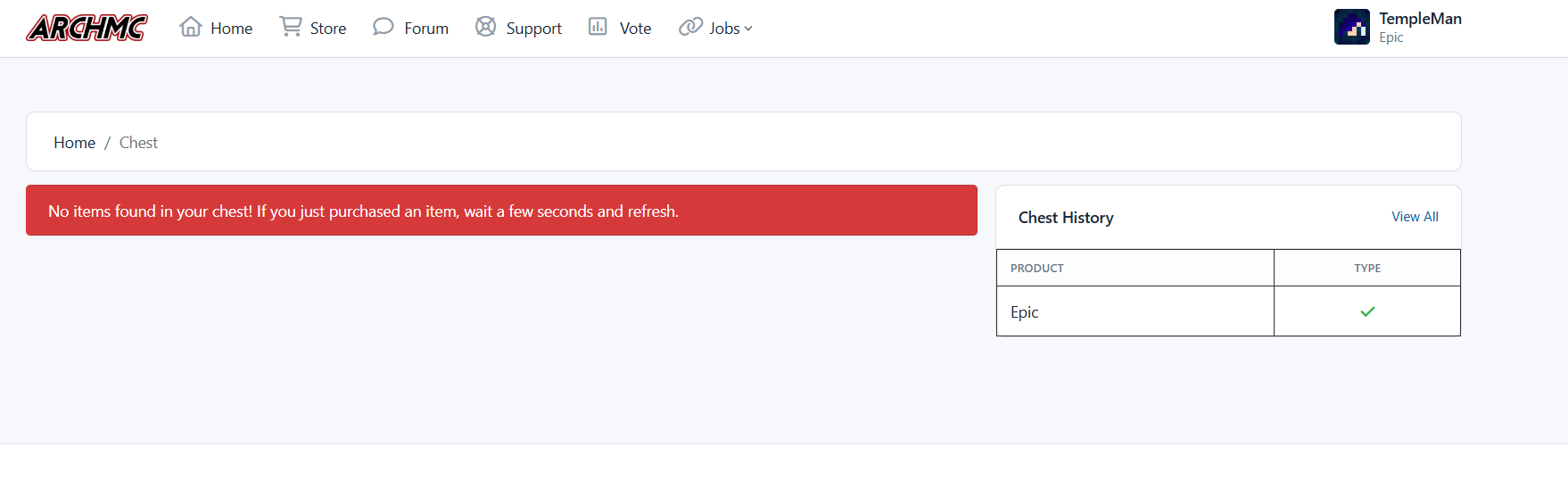Click the ArchMC logo
The image size is (1568, 481).
87,28
